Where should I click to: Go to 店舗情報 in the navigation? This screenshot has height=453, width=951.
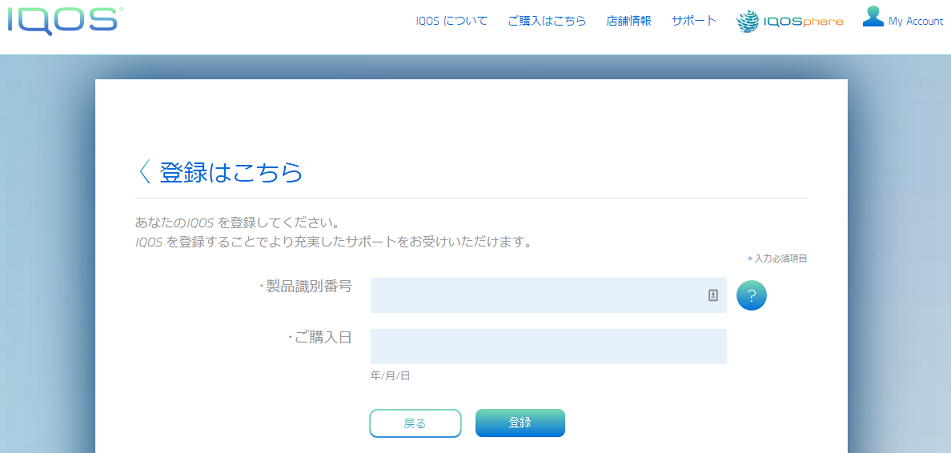click(x=628, y=21)
